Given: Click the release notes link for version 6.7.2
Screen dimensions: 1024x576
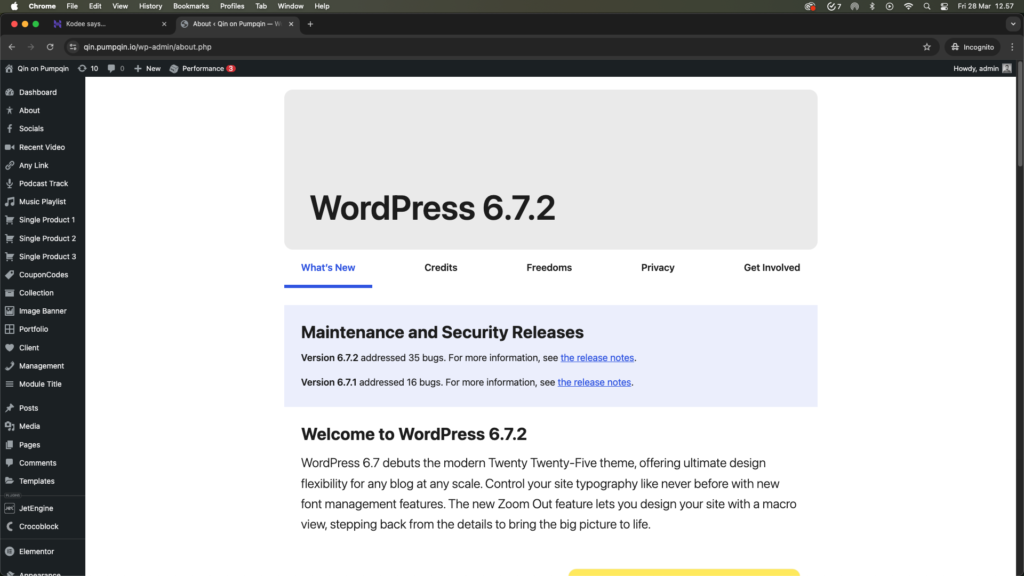Looking at the screenshot, I should [597, 357].
